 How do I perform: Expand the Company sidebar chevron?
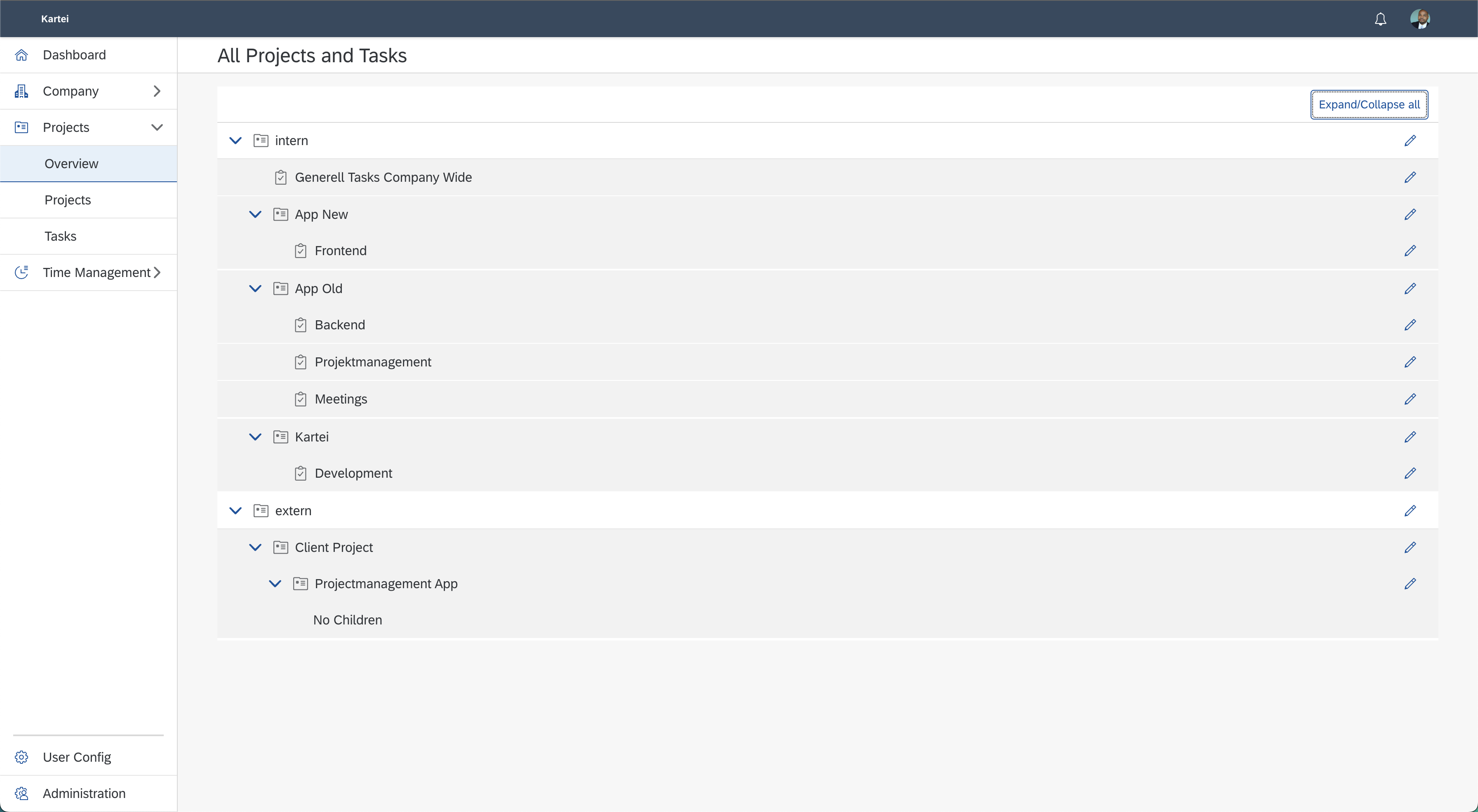157,91
